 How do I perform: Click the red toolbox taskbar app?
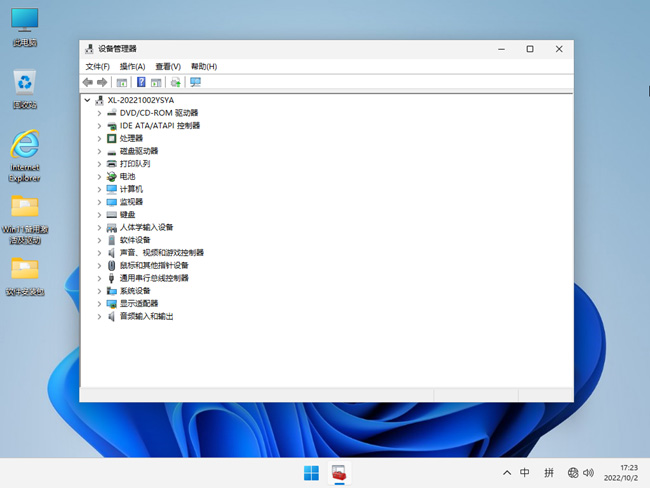coord(339,473)
